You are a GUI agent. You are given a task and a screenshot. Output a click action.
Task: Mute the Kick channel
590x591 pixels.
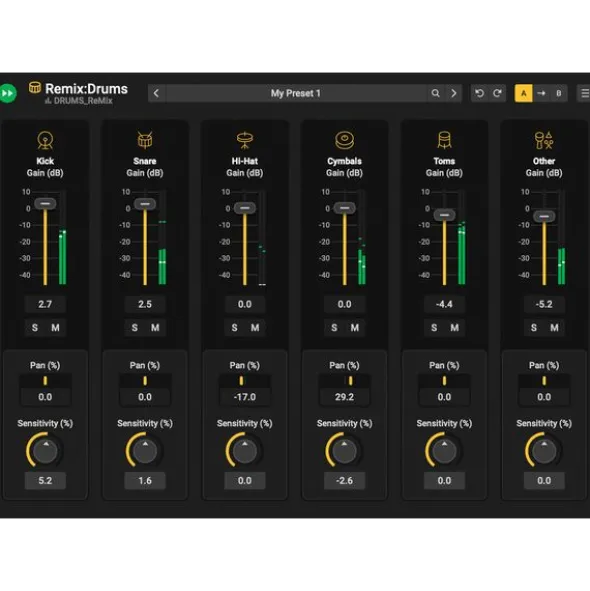tap(55, 328)
